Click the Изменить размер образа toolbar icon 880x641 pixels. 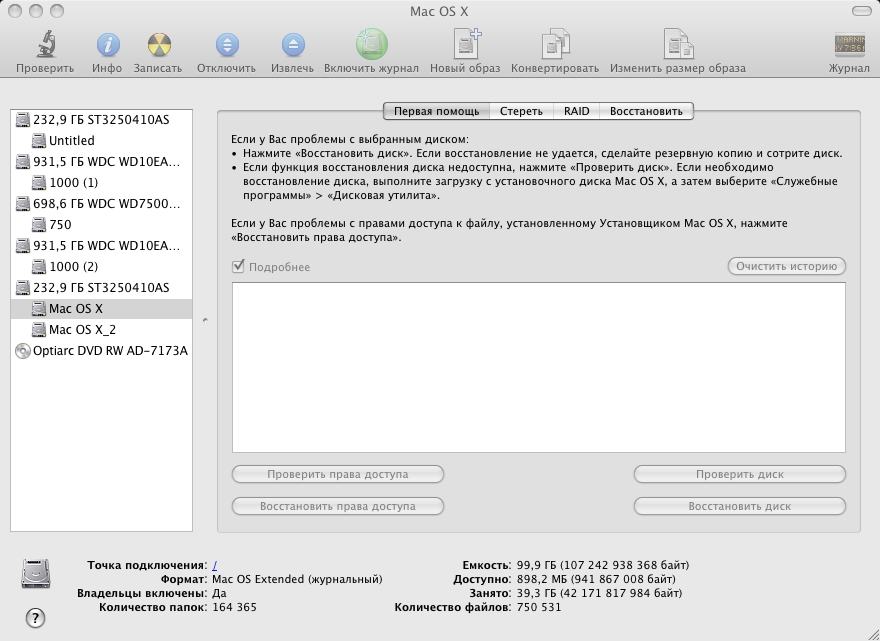[678, 44]
